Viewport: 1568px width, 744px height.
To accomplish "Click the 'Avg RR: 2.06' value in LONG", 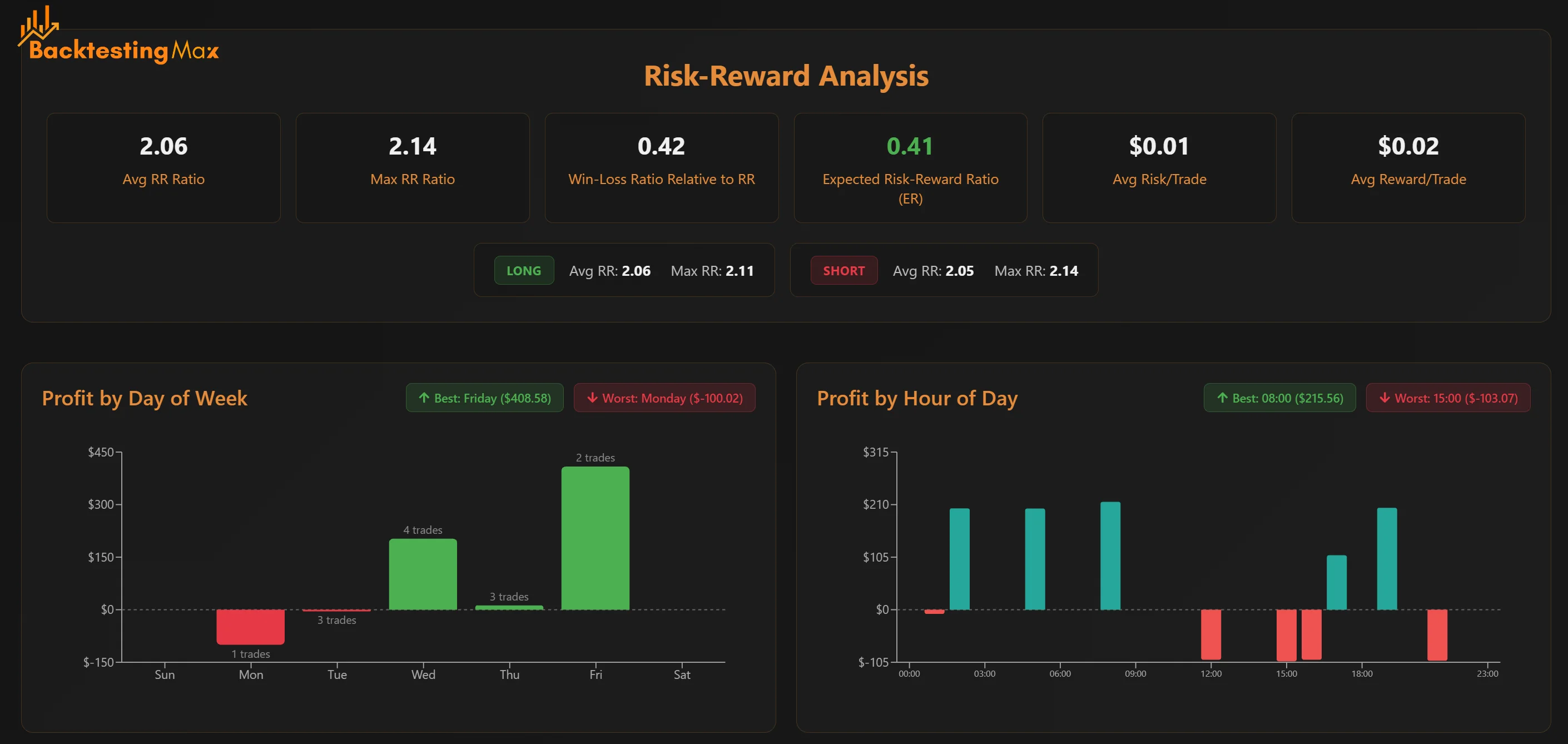I will (x=610, y=270).
